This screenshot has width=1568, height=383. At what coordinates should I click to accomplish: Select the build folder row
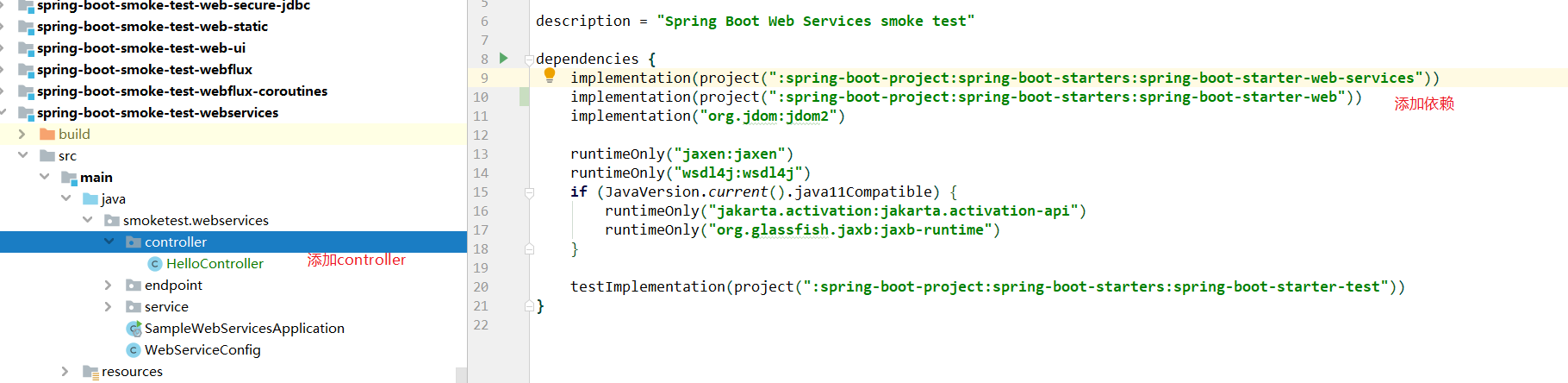(233, 134)
